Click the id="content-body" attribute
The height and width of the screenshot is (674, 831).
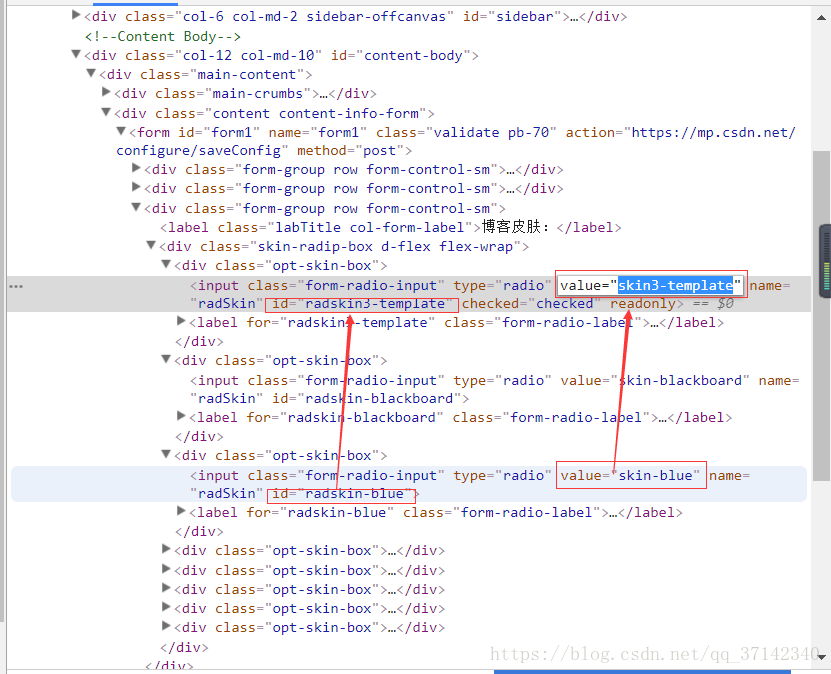tap(401, 56)
